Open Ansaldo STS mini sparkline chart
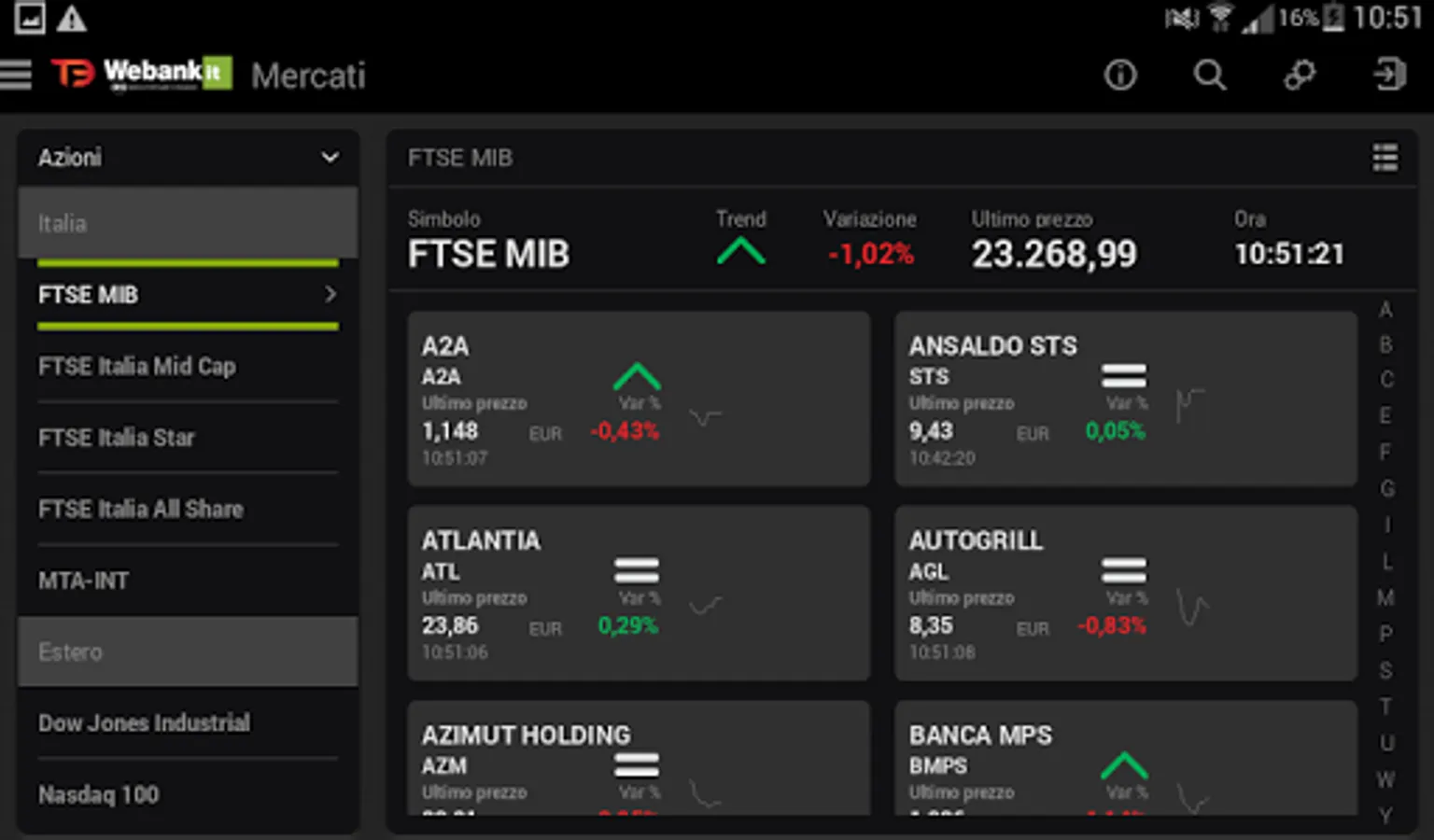This screenshot has height=840, width=1434. pyautogui.click(x=1190, y=406)
